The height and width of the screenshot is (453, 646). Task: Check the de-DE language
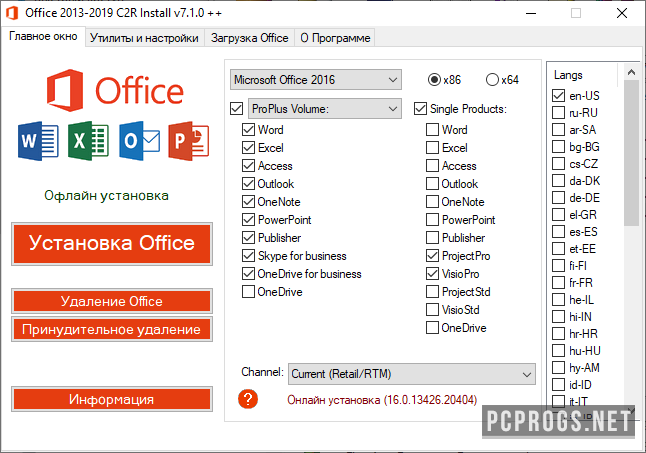[558, 198]
